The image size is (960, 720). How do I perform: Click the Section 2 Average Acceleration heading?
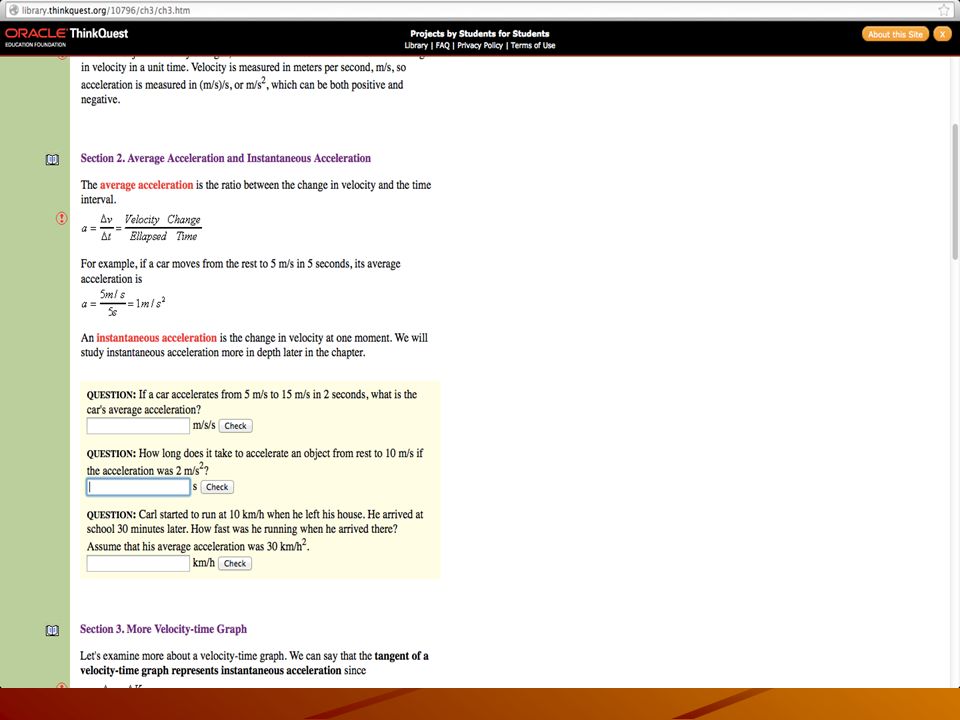pyautogui.click(x=225, y=158)
